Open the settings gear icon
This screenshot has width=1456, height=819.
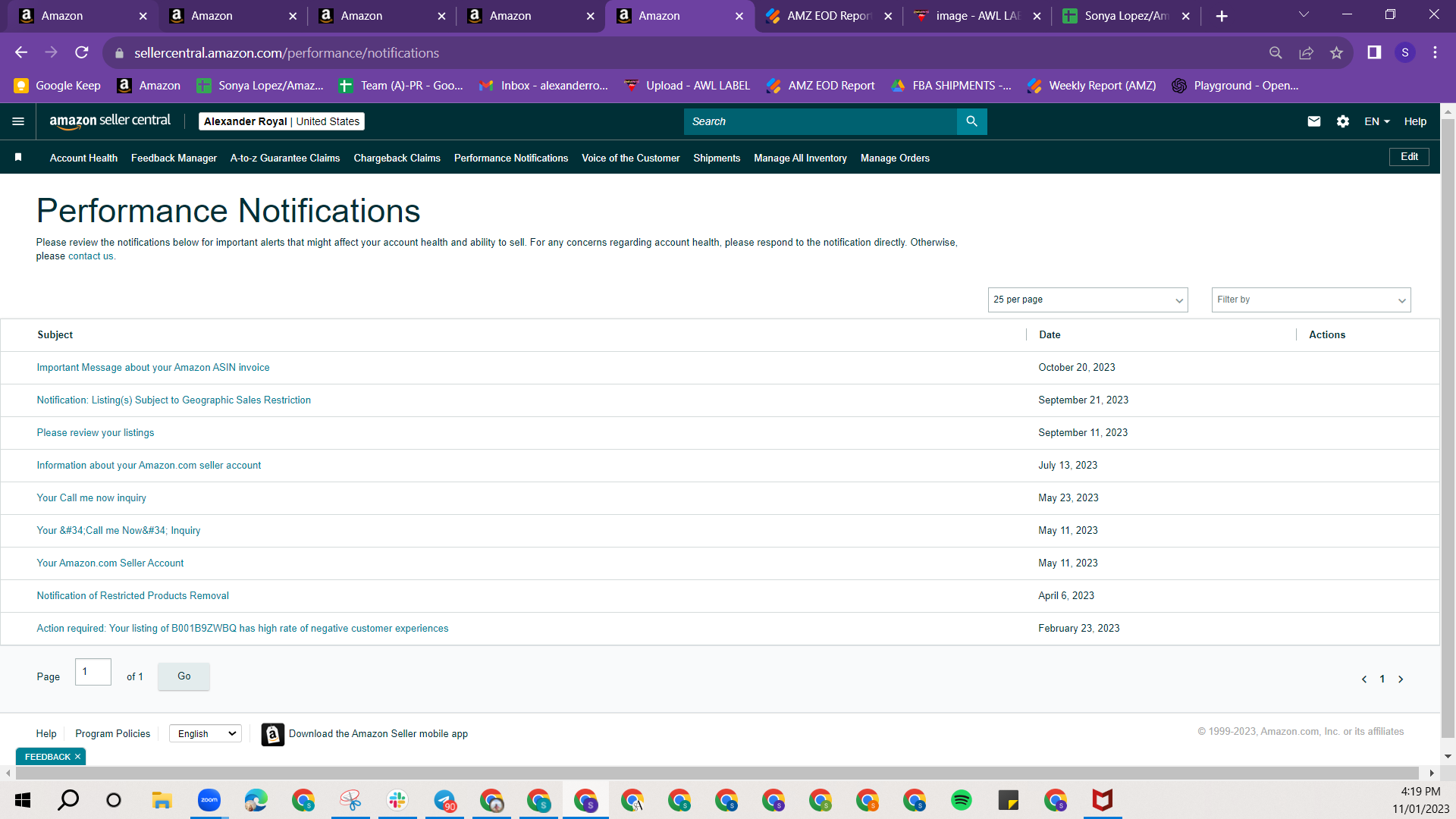(x=1343, y=121)
